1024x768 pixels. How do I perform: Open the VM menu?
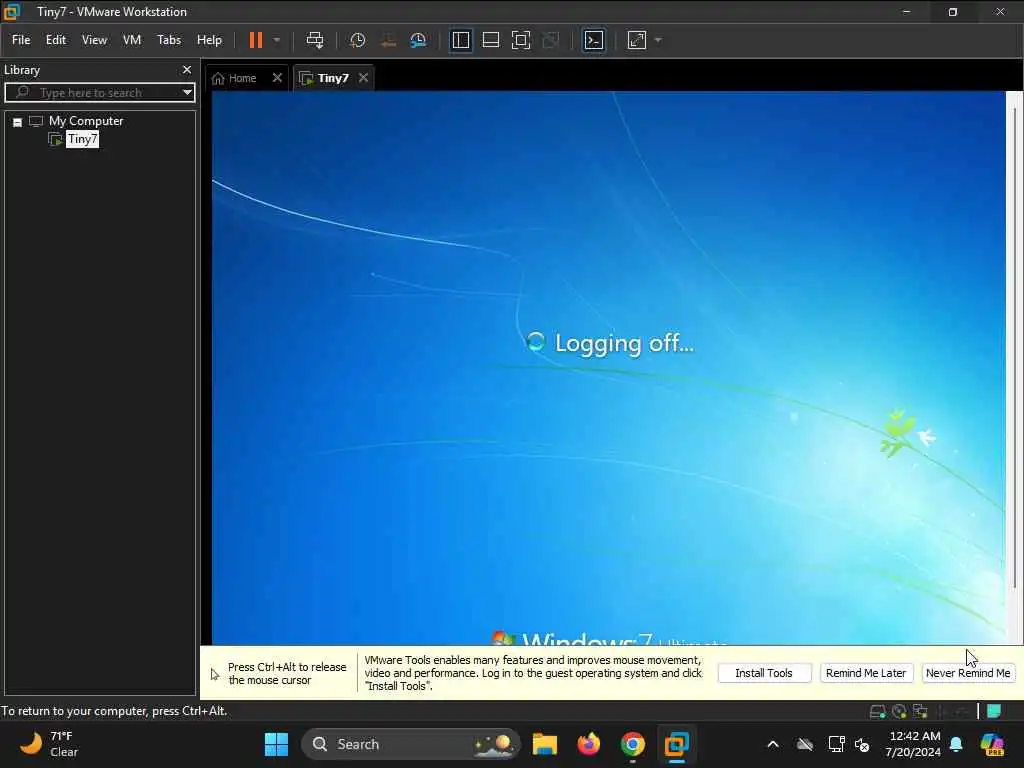(x=132, y=40)
